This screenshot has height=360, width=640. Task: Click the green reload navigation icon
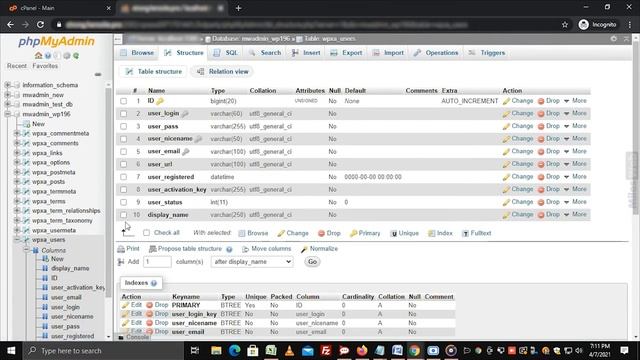coord(76,56)
